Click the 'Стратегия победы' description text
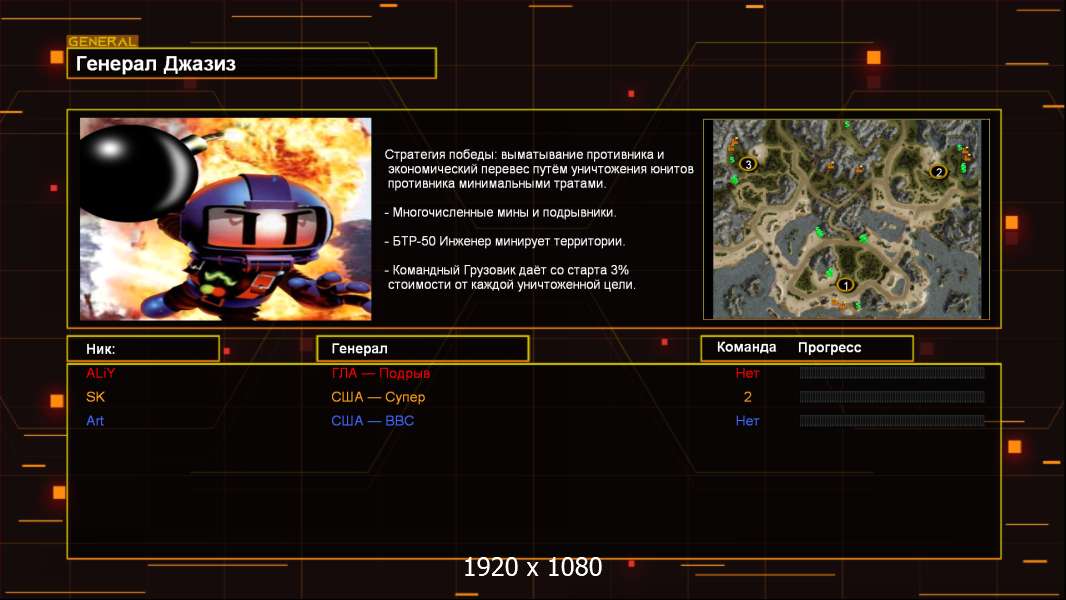The width and height of the screenshot is (1066, 600). pyautogui.click(x=539, y=169)
